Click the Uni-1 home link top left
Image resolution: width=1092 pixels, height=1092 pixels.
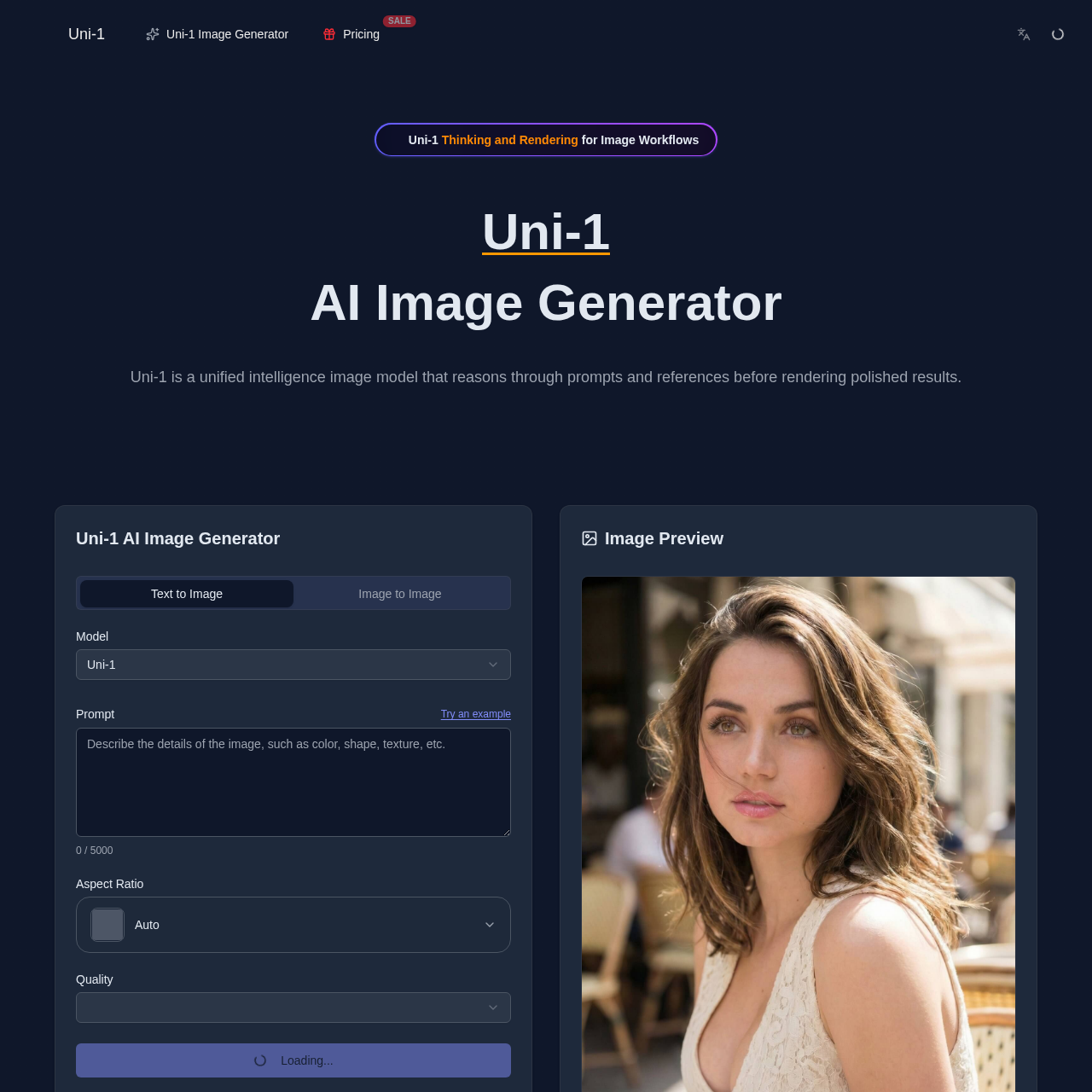coord(85,34)
